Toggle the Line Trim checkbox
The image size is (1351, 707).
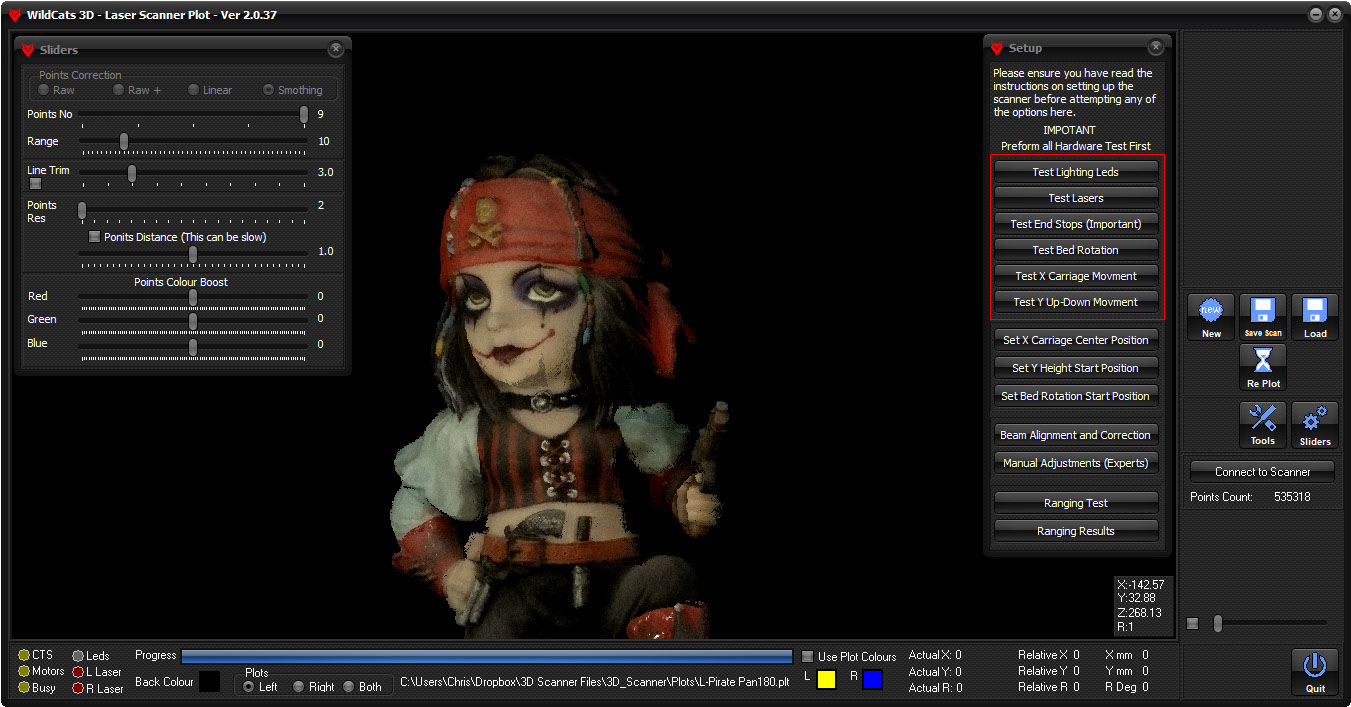coord(35,183)
